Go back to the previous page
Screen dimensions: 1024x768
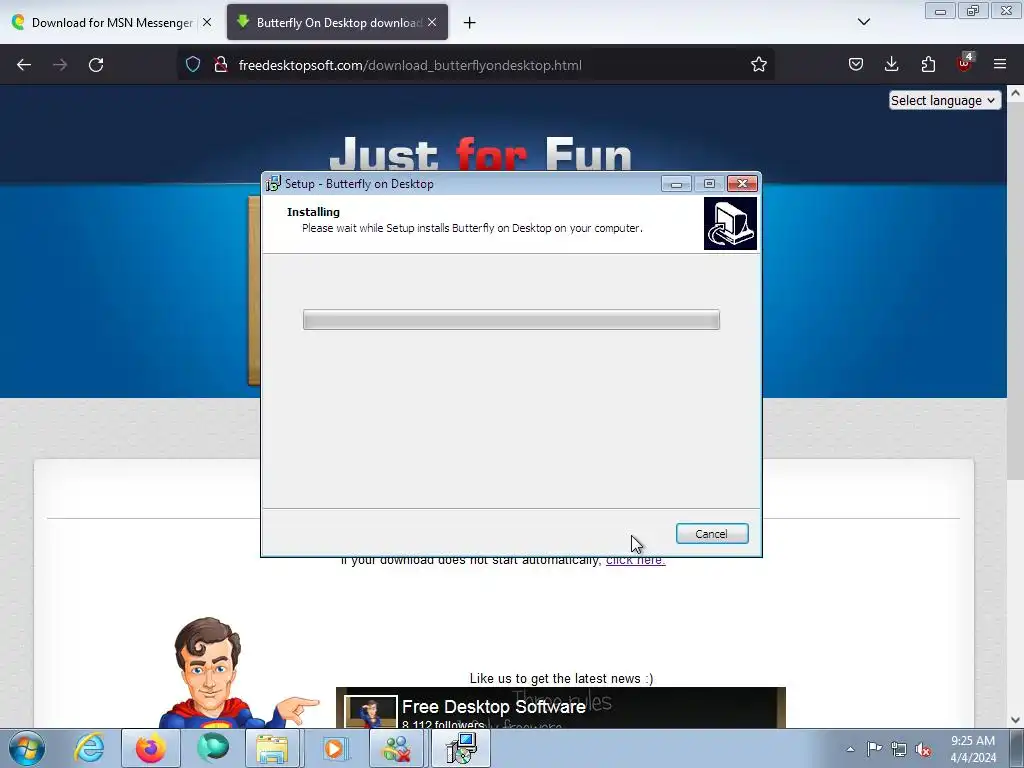24,65
